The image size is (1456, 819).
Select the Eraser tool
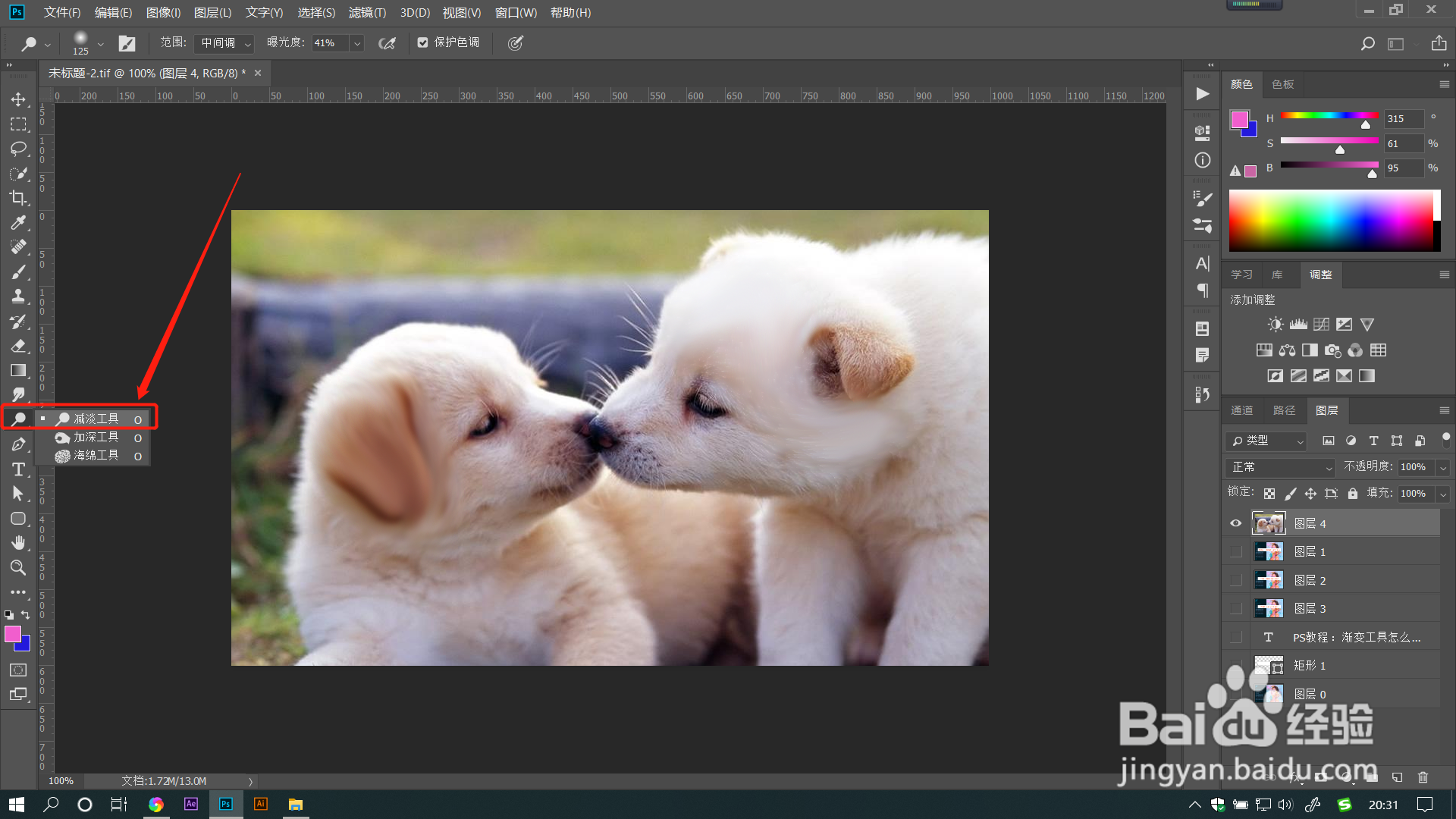[18, 346]
